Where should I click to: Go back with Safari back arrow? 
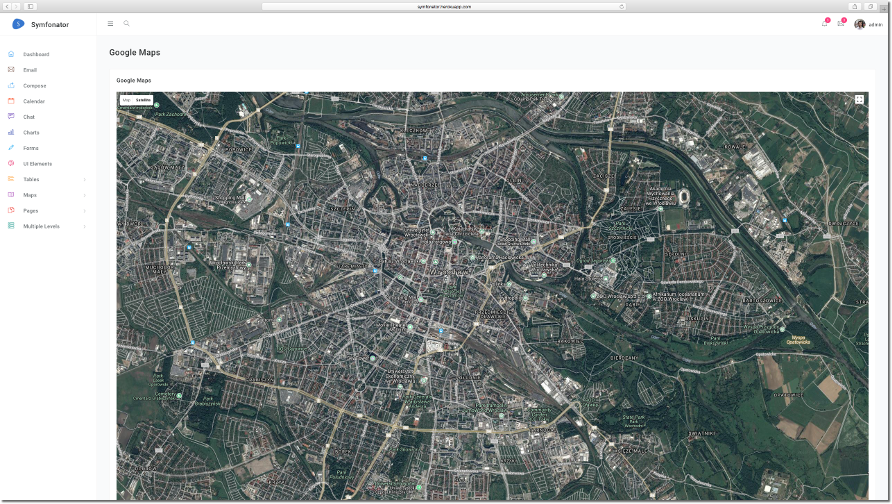click(x=7, y=7)
